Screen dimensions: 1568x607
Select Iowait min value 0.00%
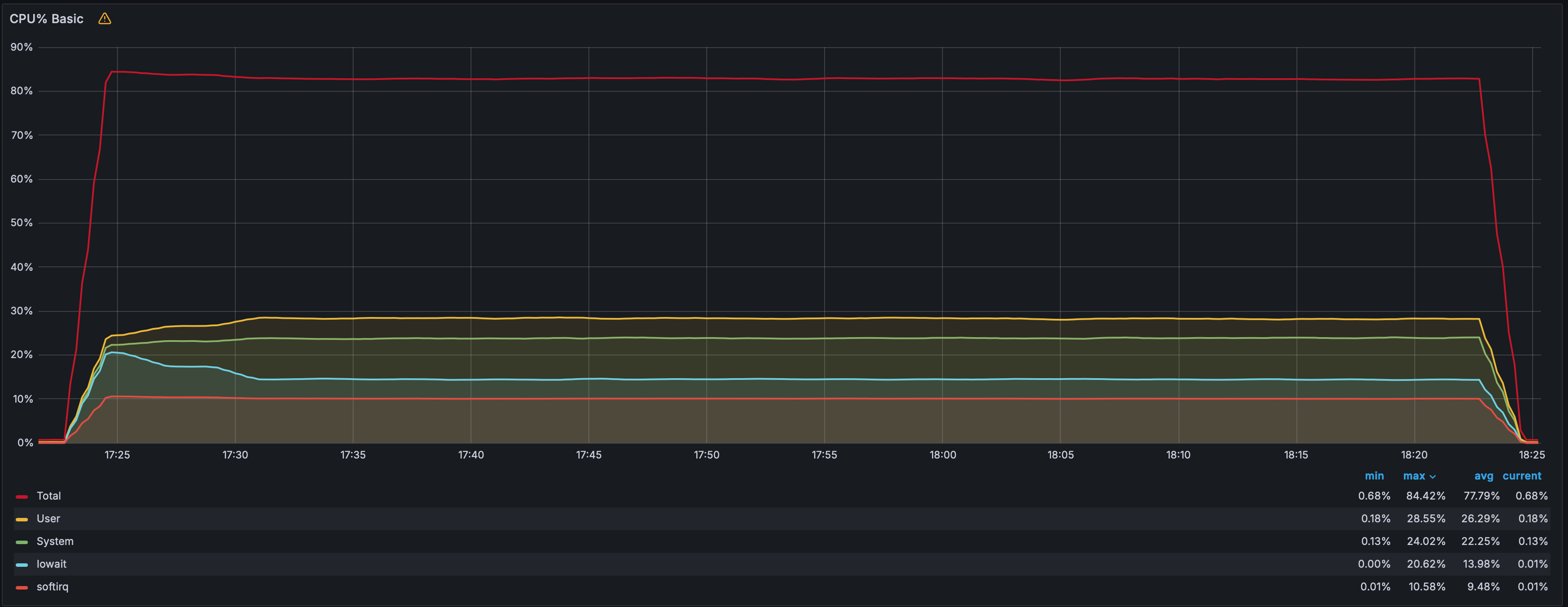pyautogui.click(x=1374, y=564)
